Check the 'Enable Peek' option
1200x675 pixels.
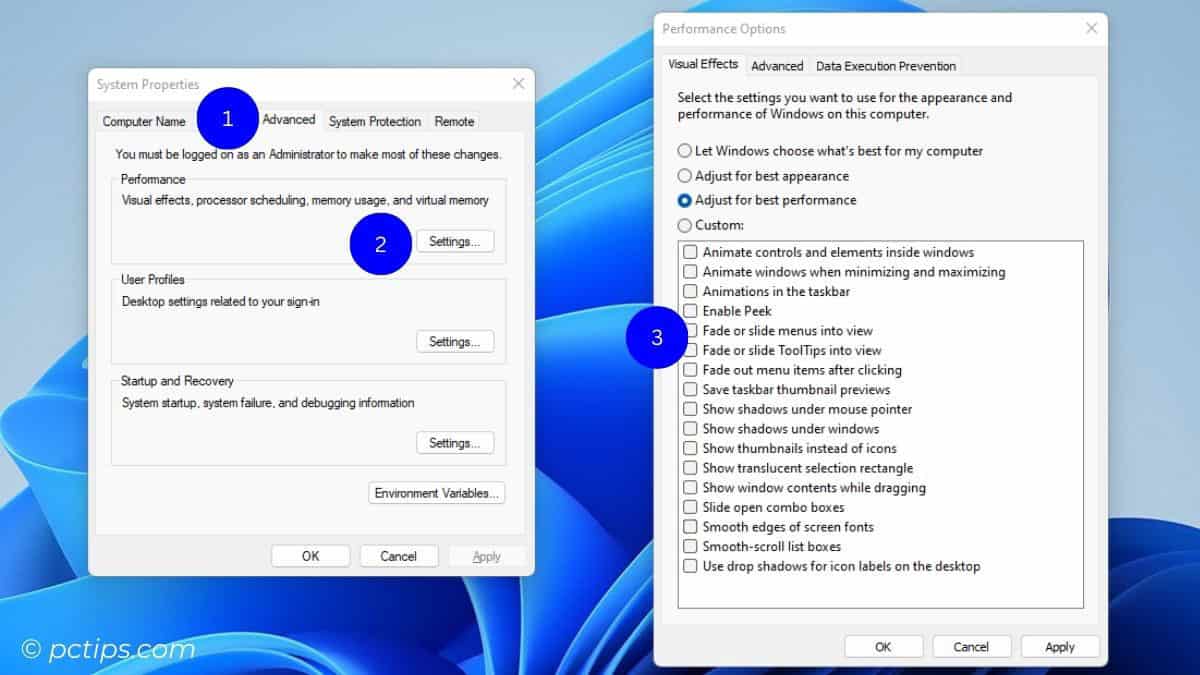point(689,311)
